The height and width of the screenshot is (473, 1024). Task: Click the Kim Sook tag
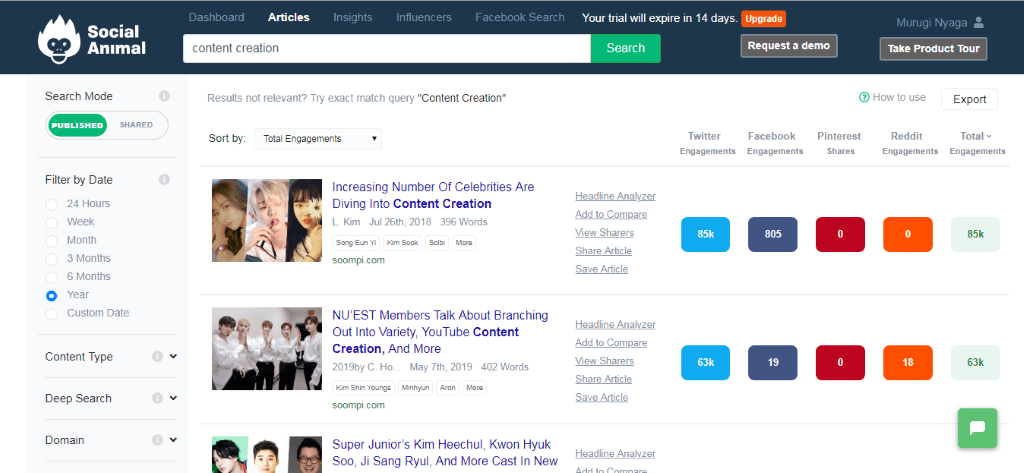click(402, 243)
